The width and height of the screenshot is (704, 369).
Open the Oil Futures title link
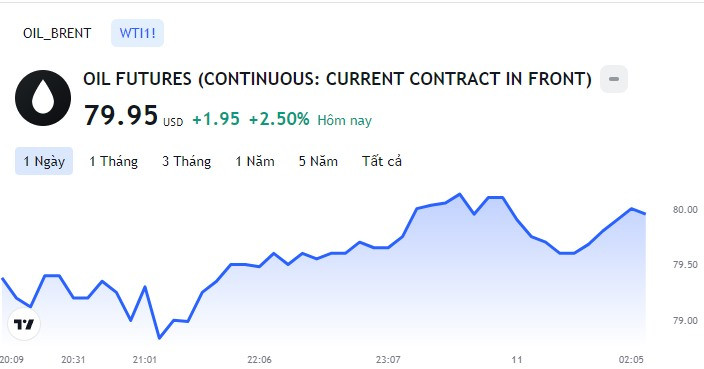coord(337,79)
